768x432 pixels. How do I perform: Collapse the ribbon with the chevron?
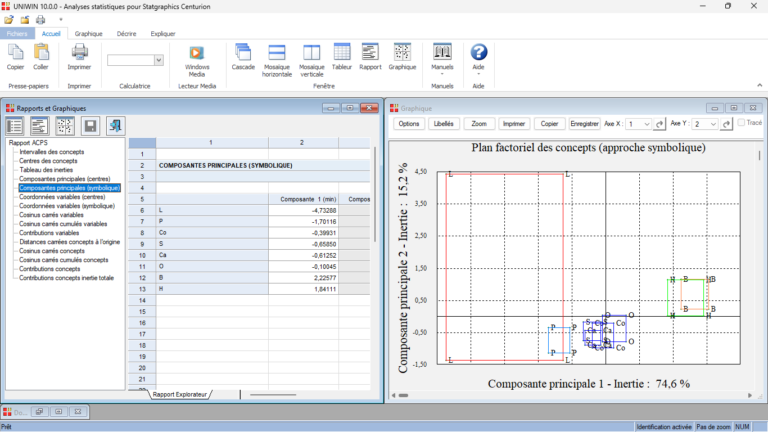coord(760,85)
